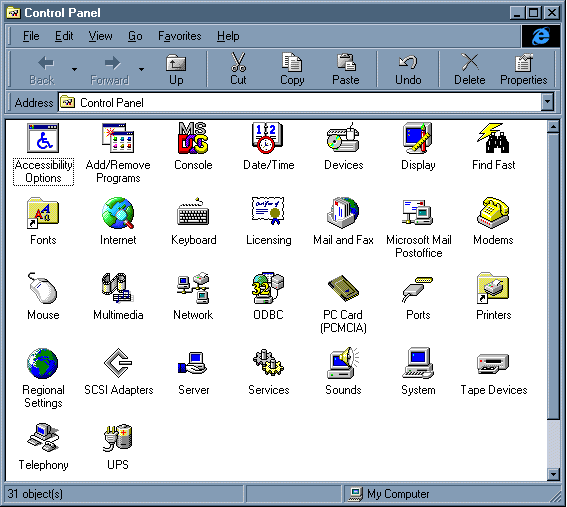Select the Keyboard applet icon
The height and width of the screenshot is (507, 567).
pyautogui.click(x=193, y=213)
